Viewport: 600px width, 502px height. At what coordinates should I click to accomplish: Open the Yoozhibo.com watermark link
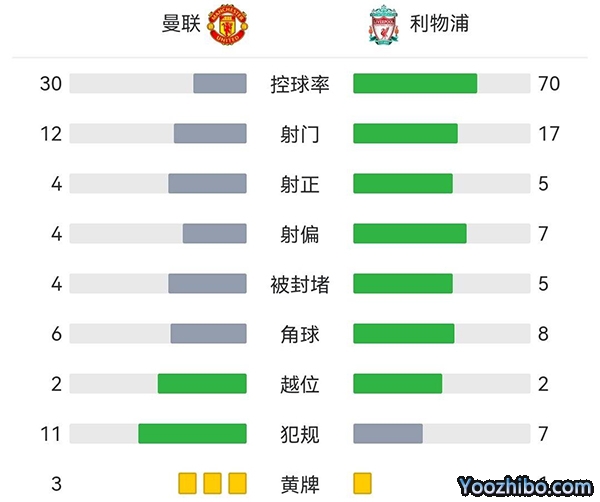525,487
